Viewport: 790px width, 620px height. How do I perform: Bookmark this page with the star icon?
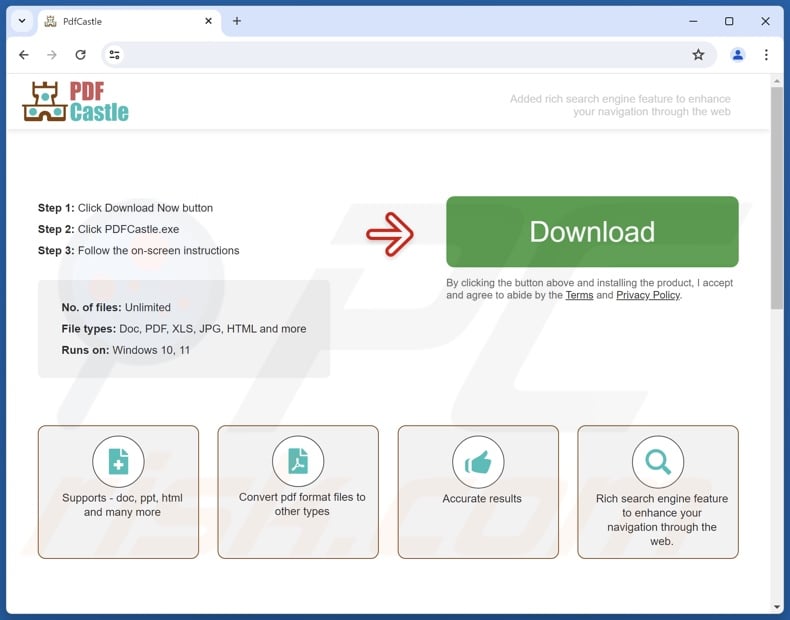pos(698,55)
